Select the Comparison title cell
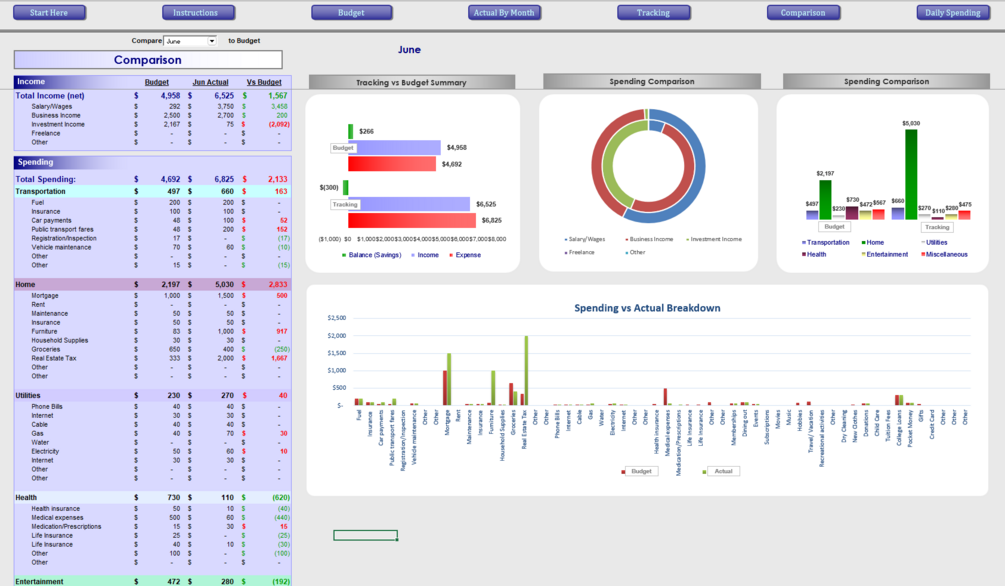This screenshot has height=586, width=1005. (x=148, y=60)
